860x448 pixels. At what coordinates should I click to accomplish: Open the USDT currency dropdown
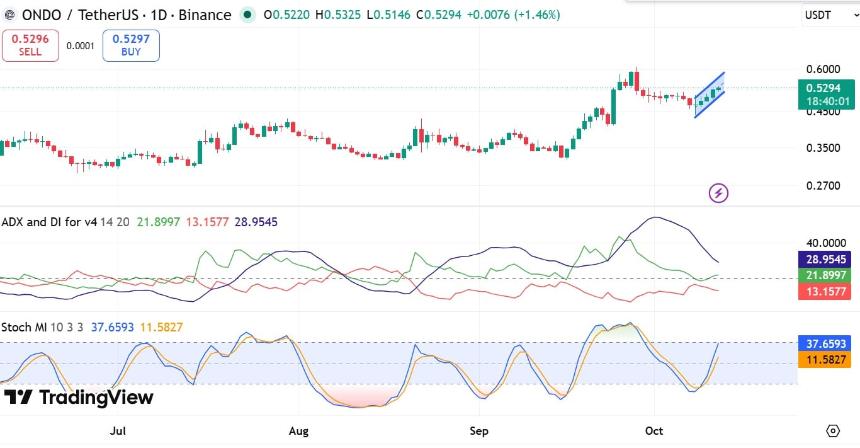click(829, 15)
